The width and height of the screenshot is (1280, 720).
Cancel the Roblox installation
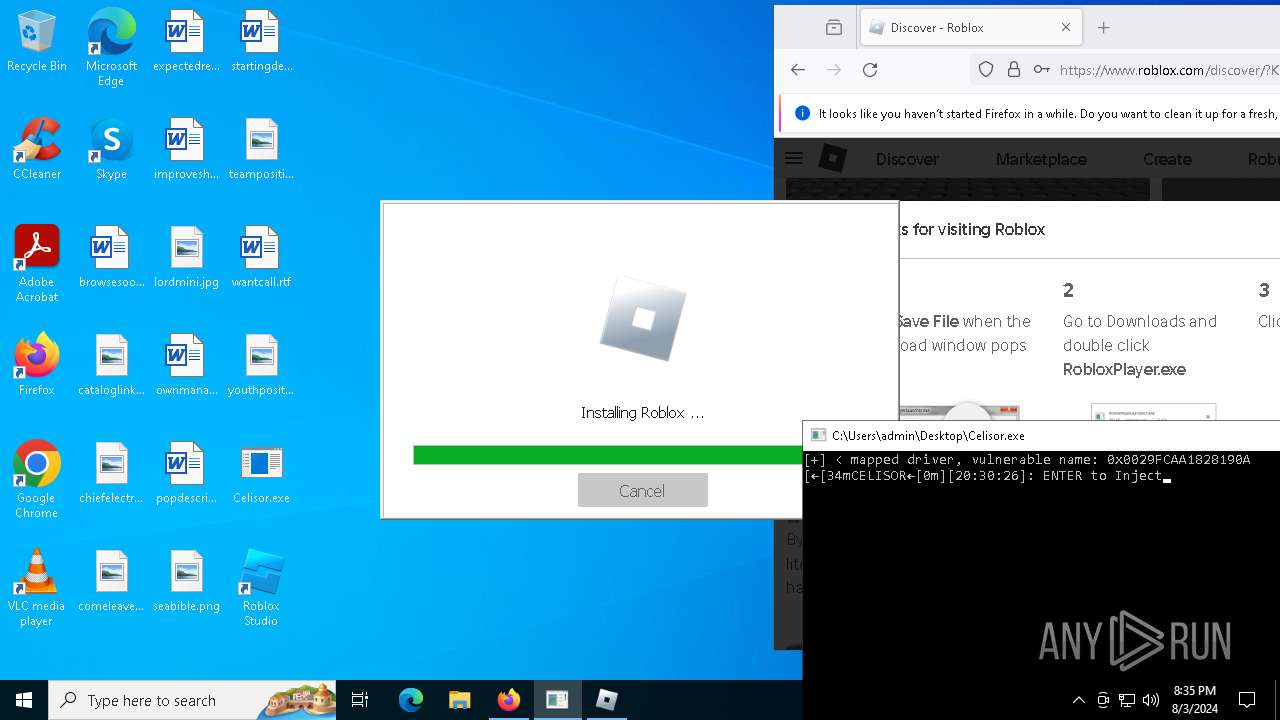pos(642,490)
